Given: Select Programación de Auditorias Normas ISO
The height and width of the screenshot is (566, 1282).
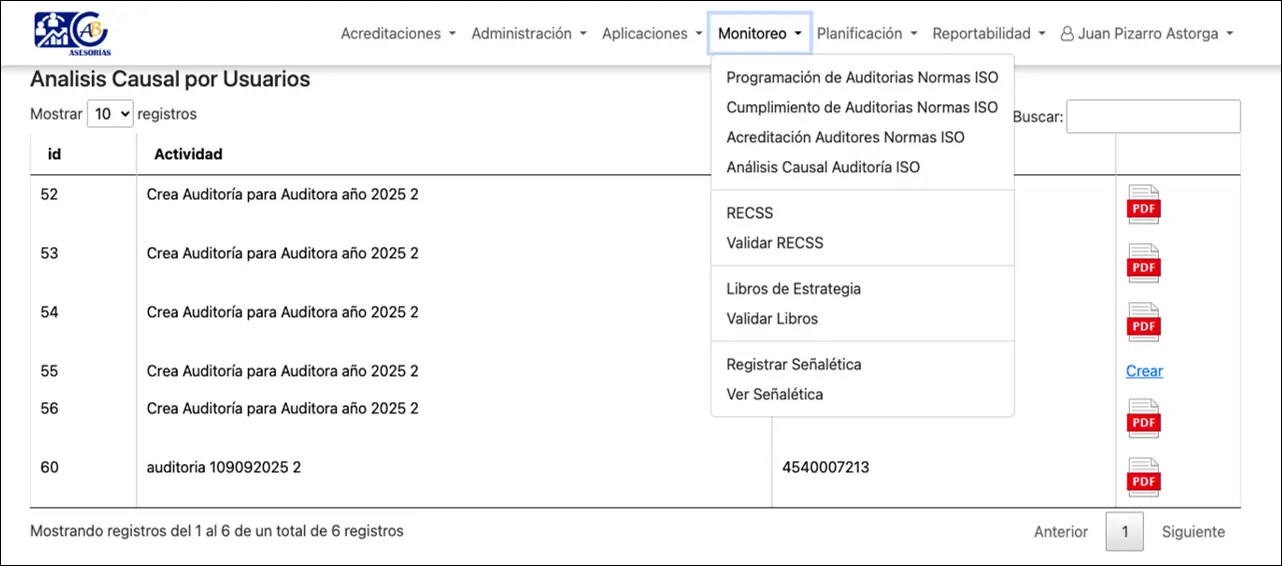Looking at the screenshot, I should pos(861,78).
